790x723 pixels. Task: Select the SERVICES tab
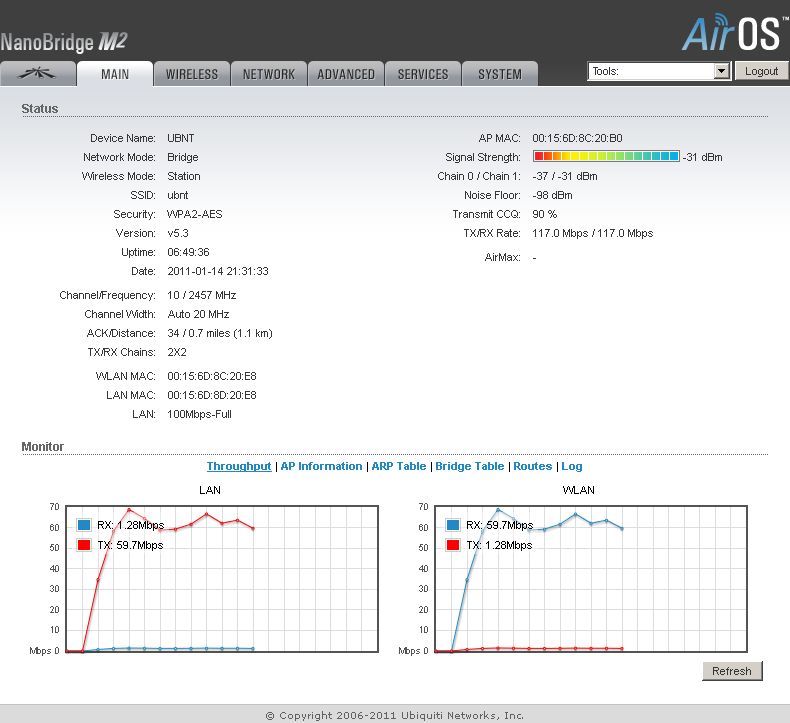point(423,74)
